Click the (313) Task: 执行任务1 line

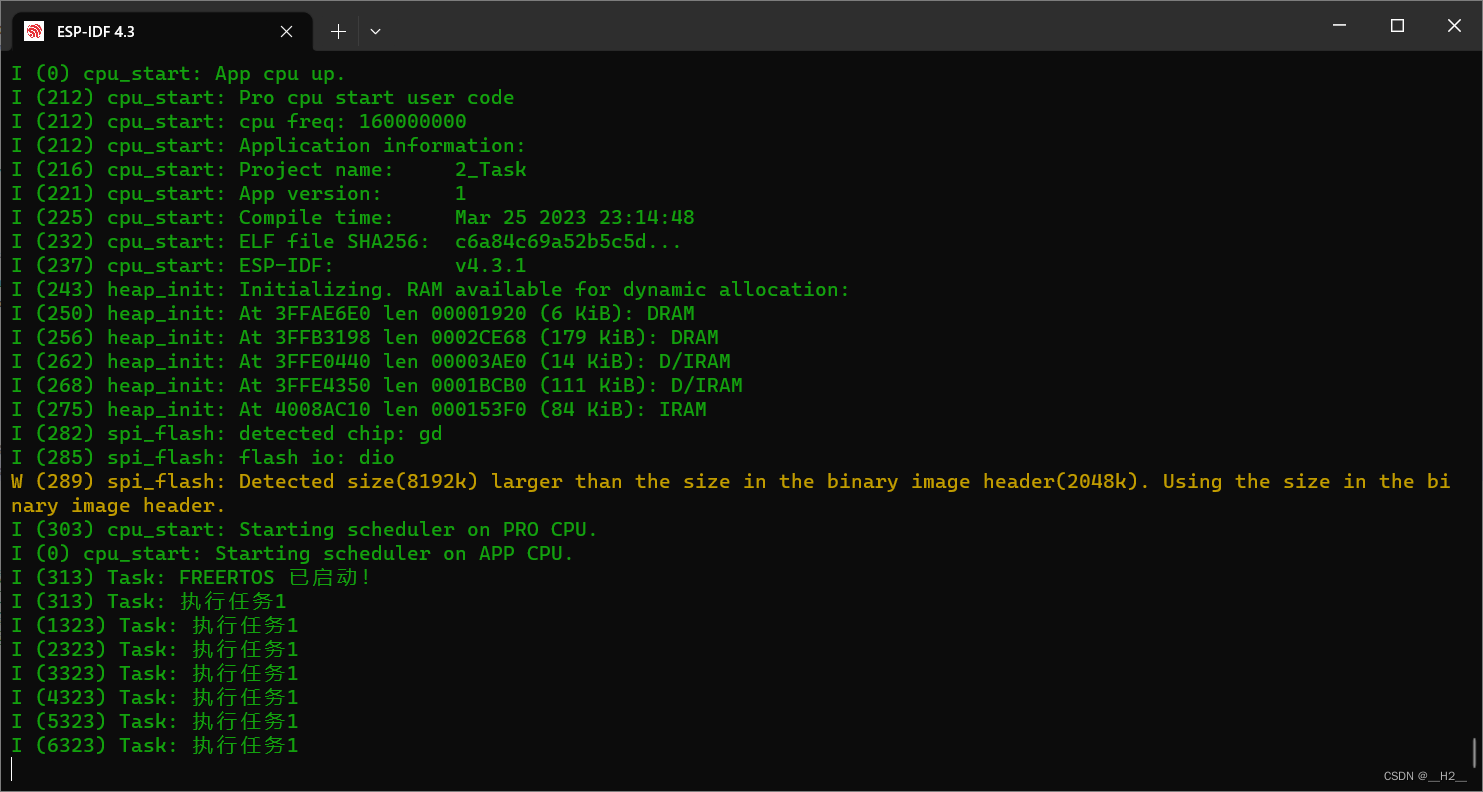(148, 602)
